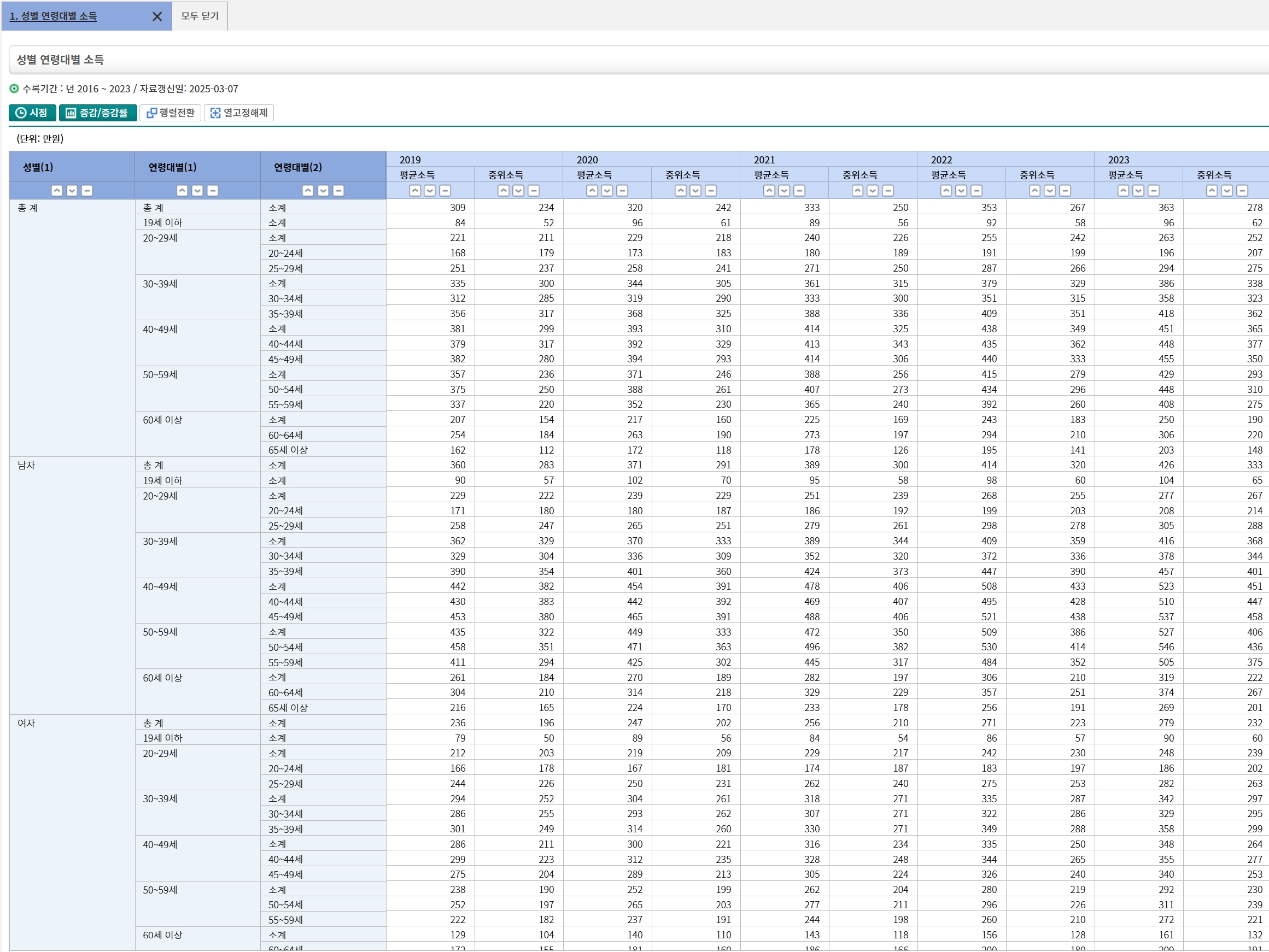Click the 성별(1) column header
Screen dimensions: 1269x952
[38, 167]
